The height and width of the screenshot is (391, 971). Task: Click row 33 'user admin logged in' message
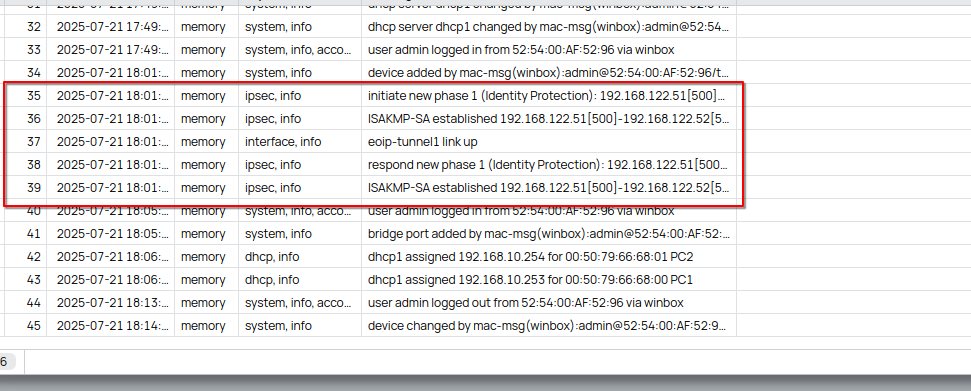pos(521,50)
